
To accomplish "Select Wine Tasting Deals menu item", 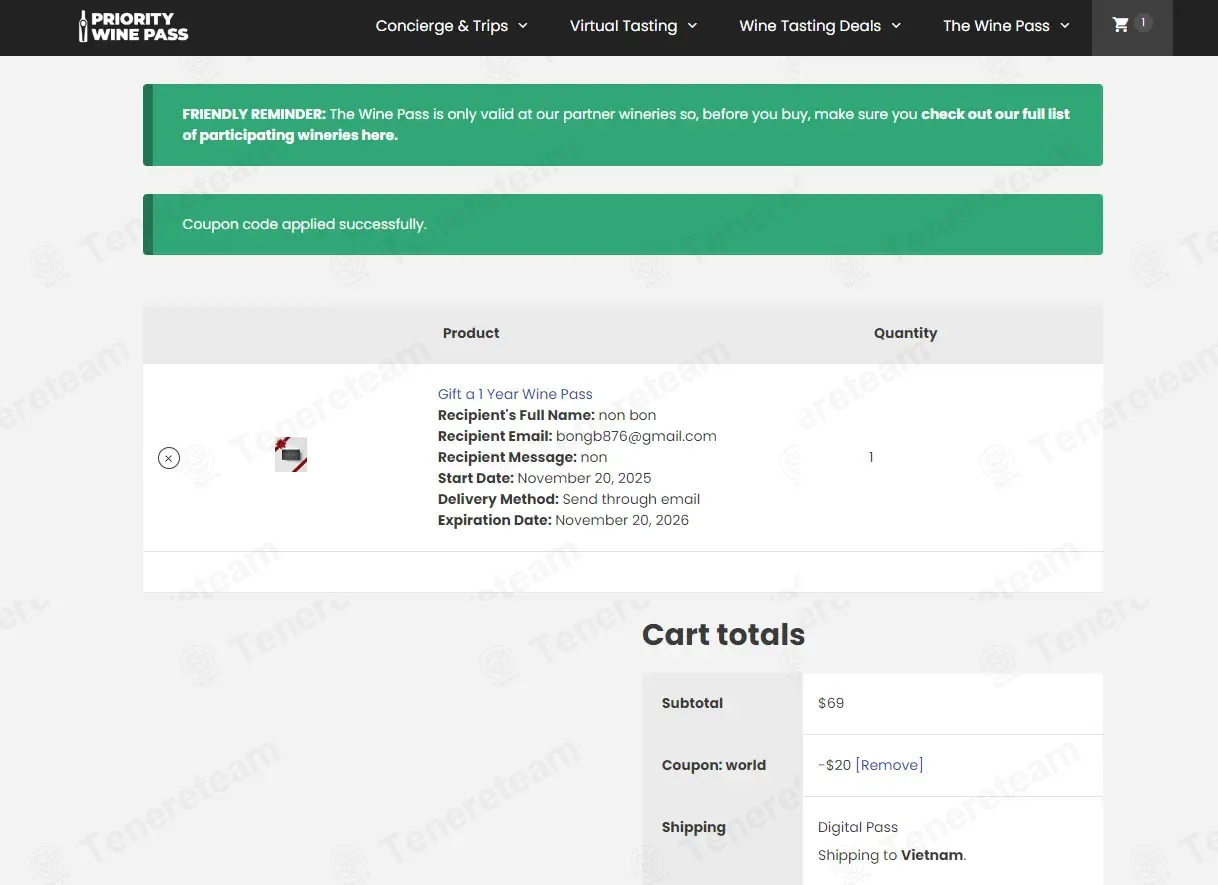I will tap(809, 26).
